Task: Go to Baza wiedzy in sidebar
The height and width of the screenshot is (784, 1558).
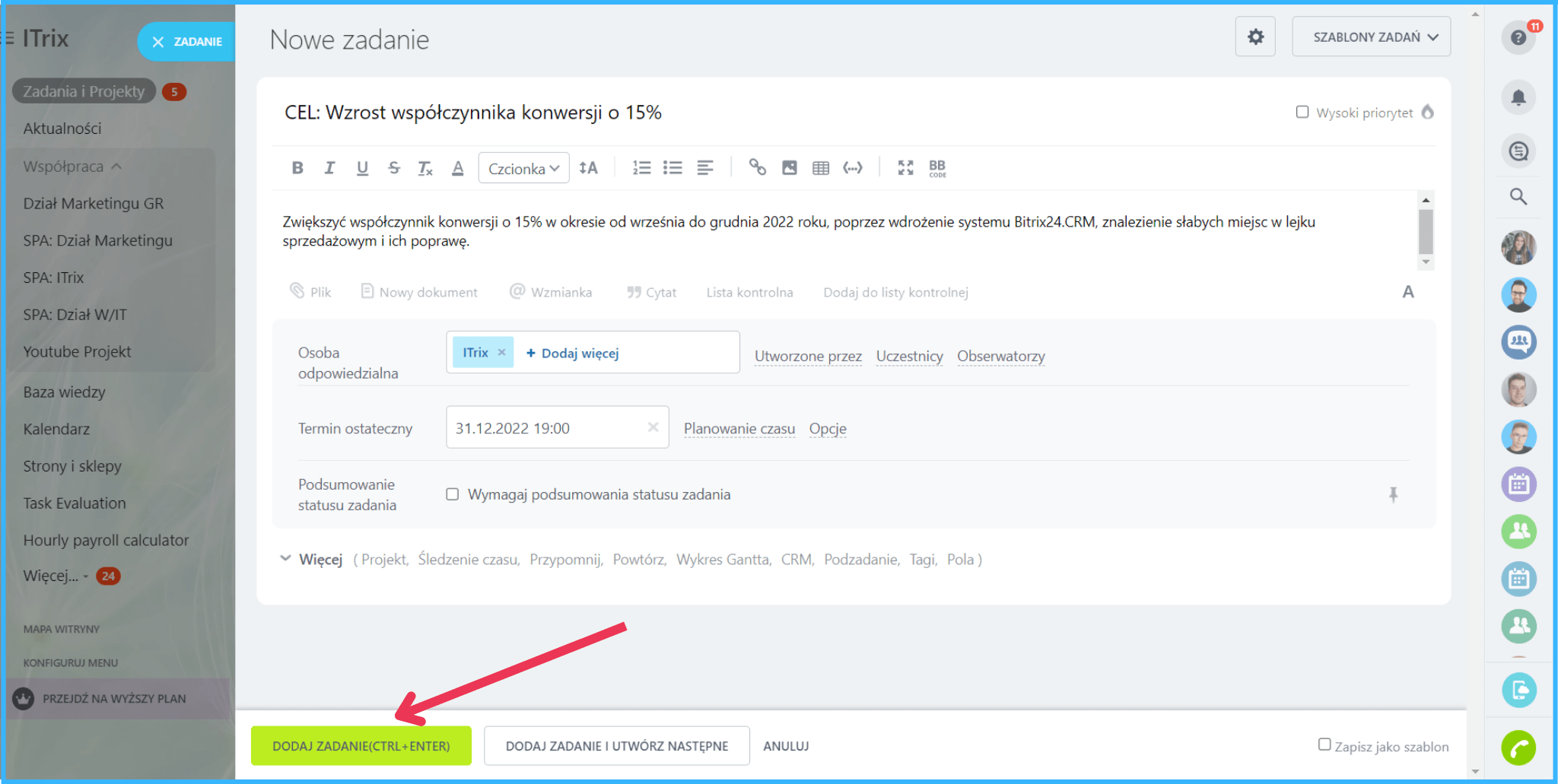Action: coord(64,392)
